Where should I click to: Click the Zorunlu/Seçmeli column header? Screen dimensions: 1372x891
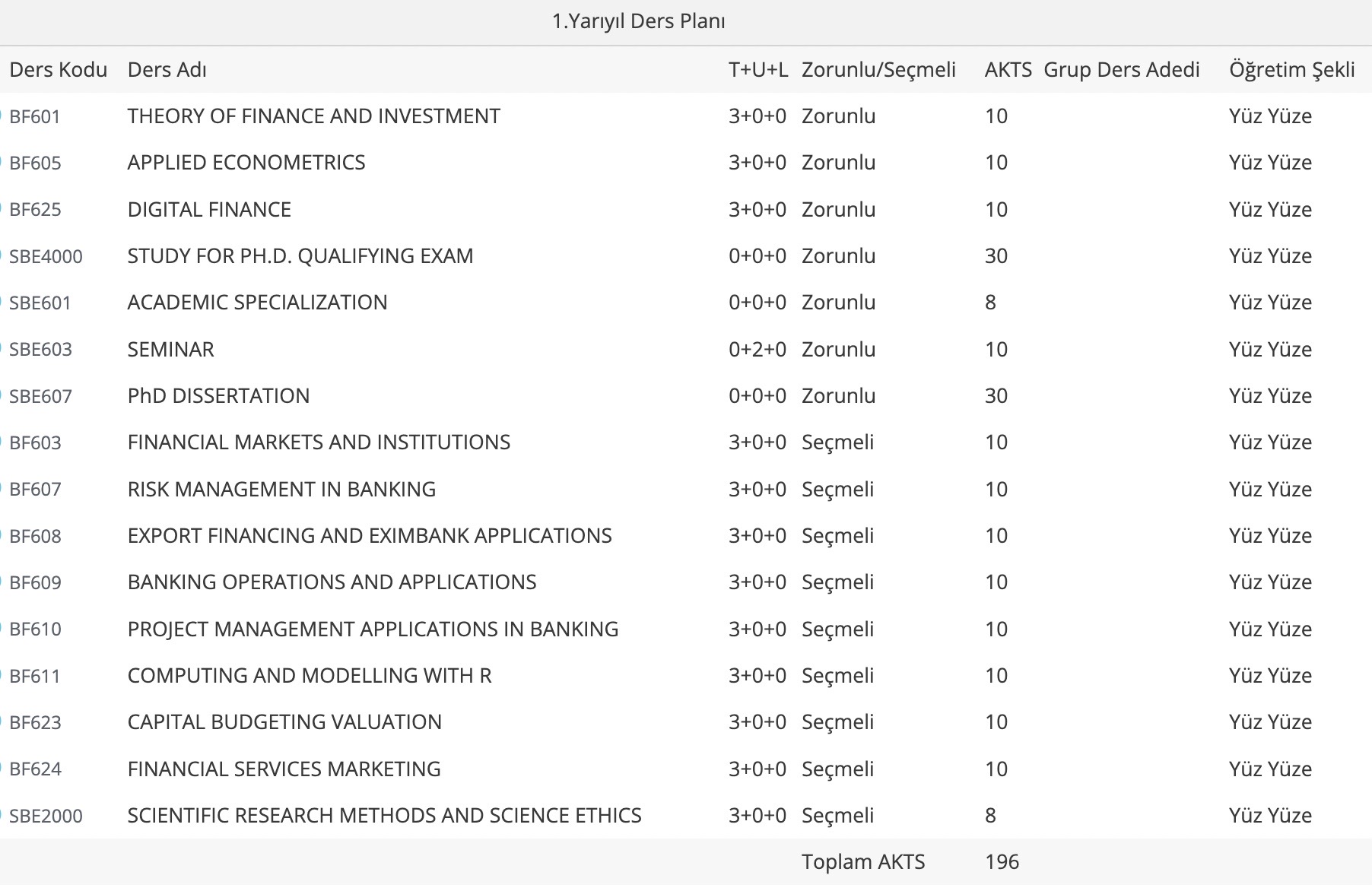tap(878, 70)
